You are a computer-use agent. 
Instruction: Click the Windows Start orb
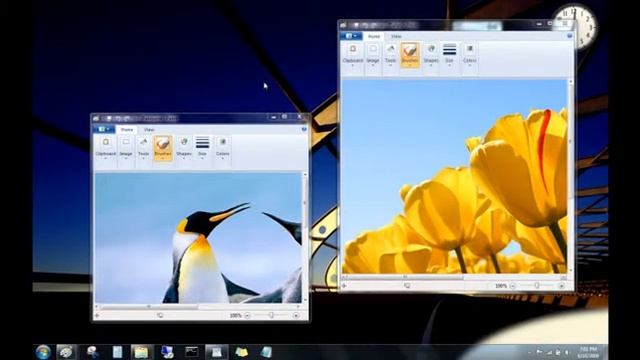point(43,352)
